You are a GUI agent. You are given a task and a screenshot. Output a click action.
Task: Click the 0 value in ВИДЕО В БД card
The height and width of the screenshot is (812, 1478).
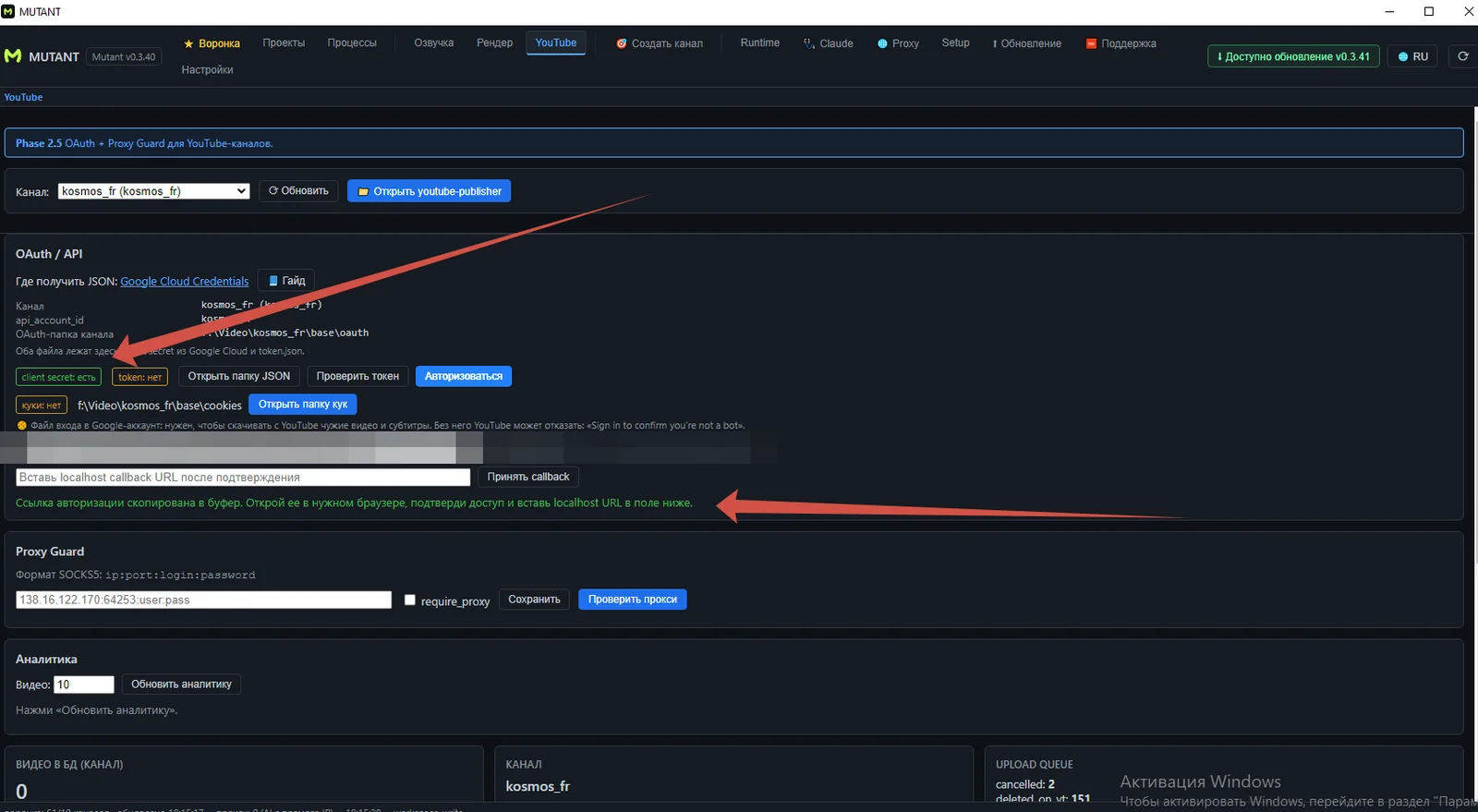[21, 792]
